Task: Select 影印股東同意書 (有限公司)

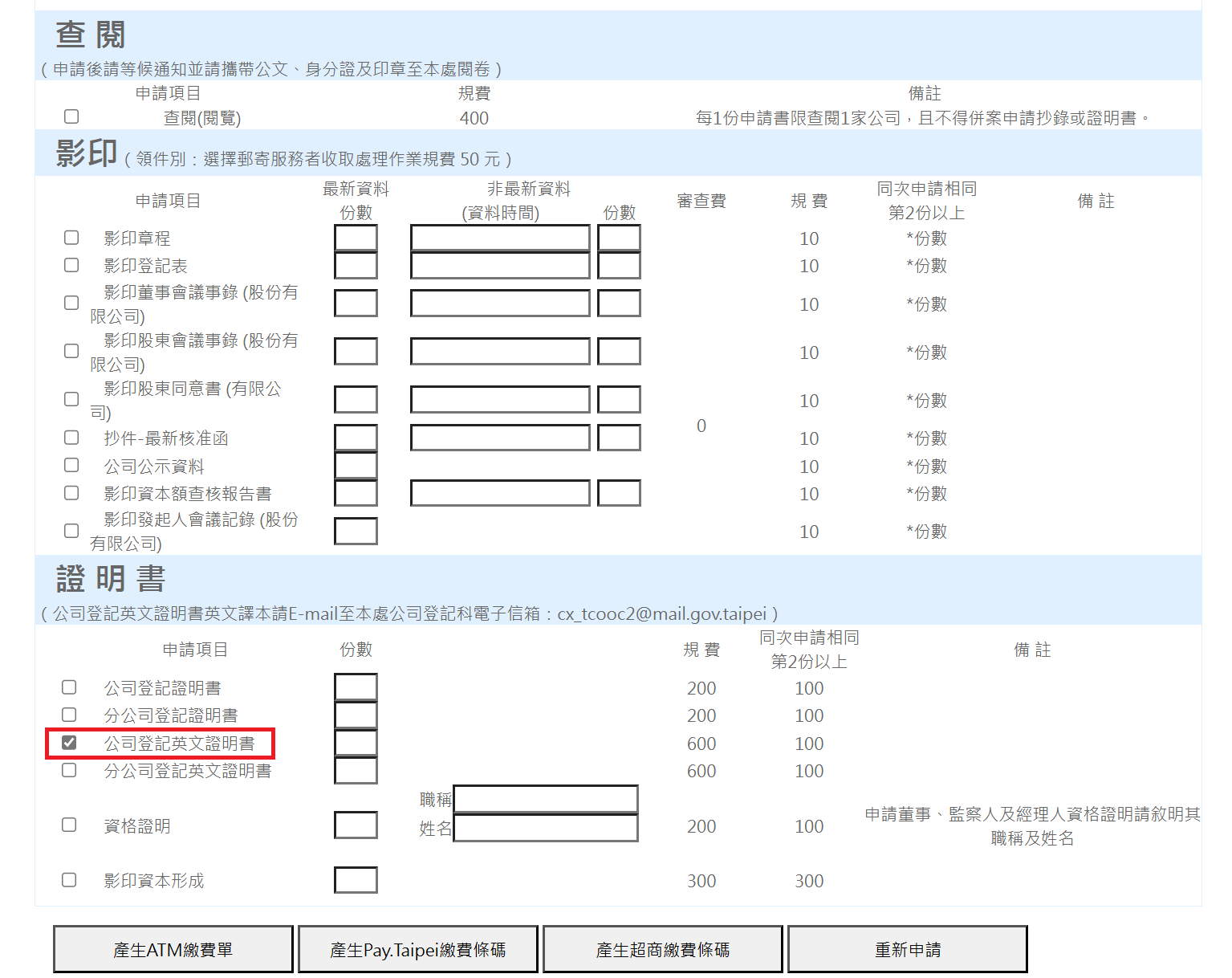Action: tap(71, 399)
